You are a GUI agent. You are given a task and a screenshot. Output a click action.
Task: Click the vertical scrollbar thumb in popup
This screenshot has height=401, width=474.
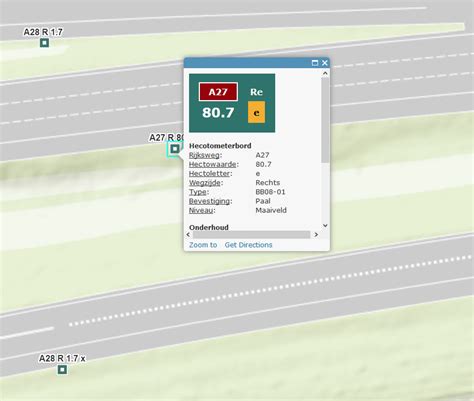pos(325,120)
